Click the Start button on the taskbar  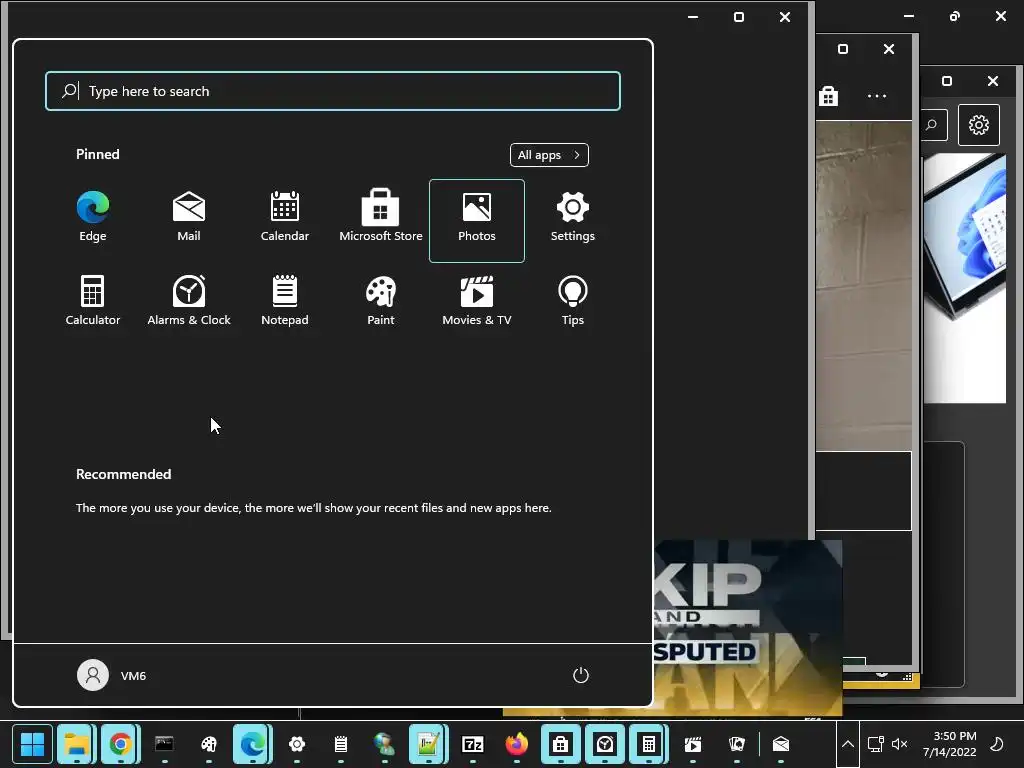point(32,744)
